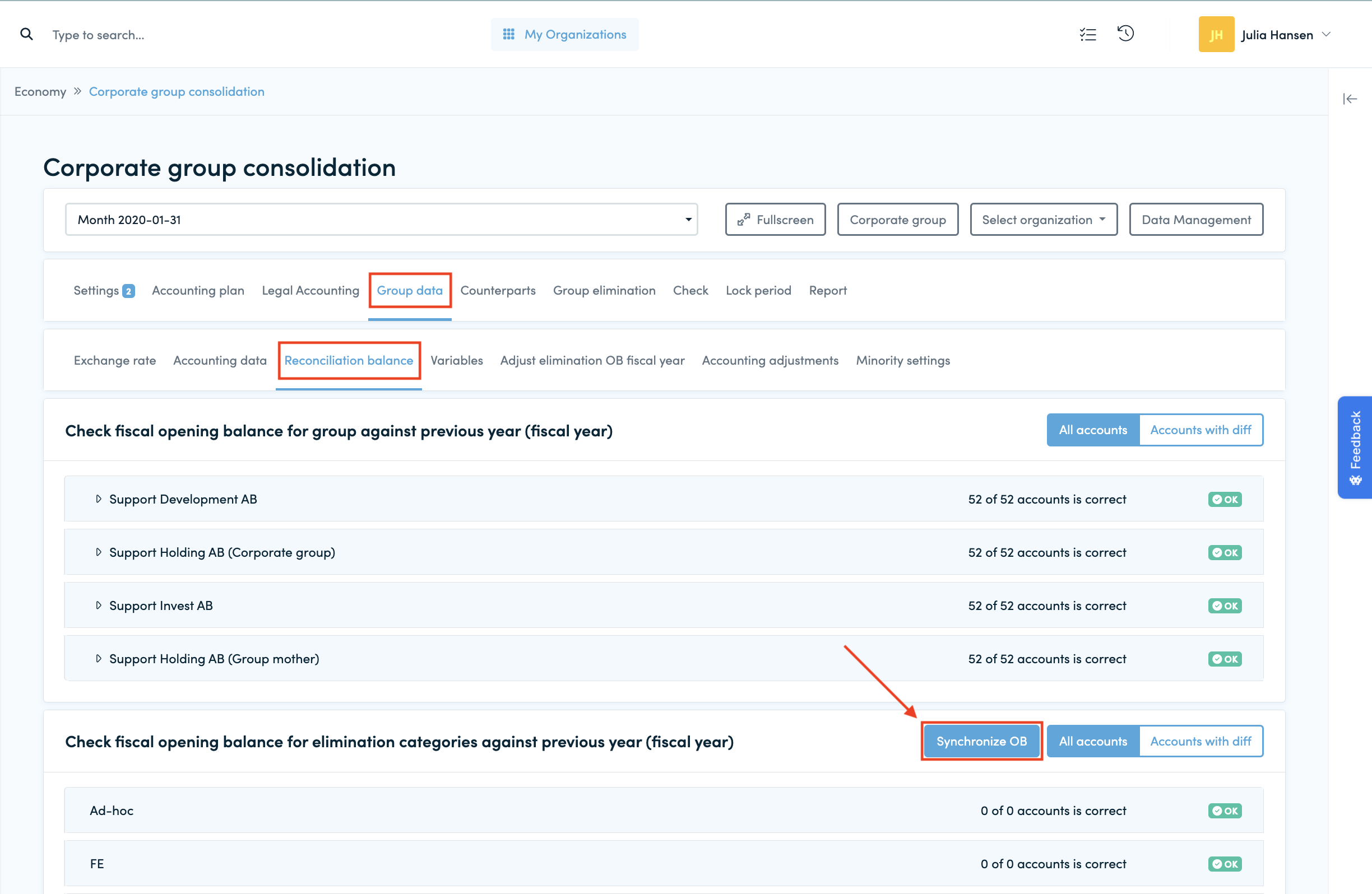Switch to the Accounting plan tab
The width and height of the screenshot is (1372, 894).
[x=198, y=291]
